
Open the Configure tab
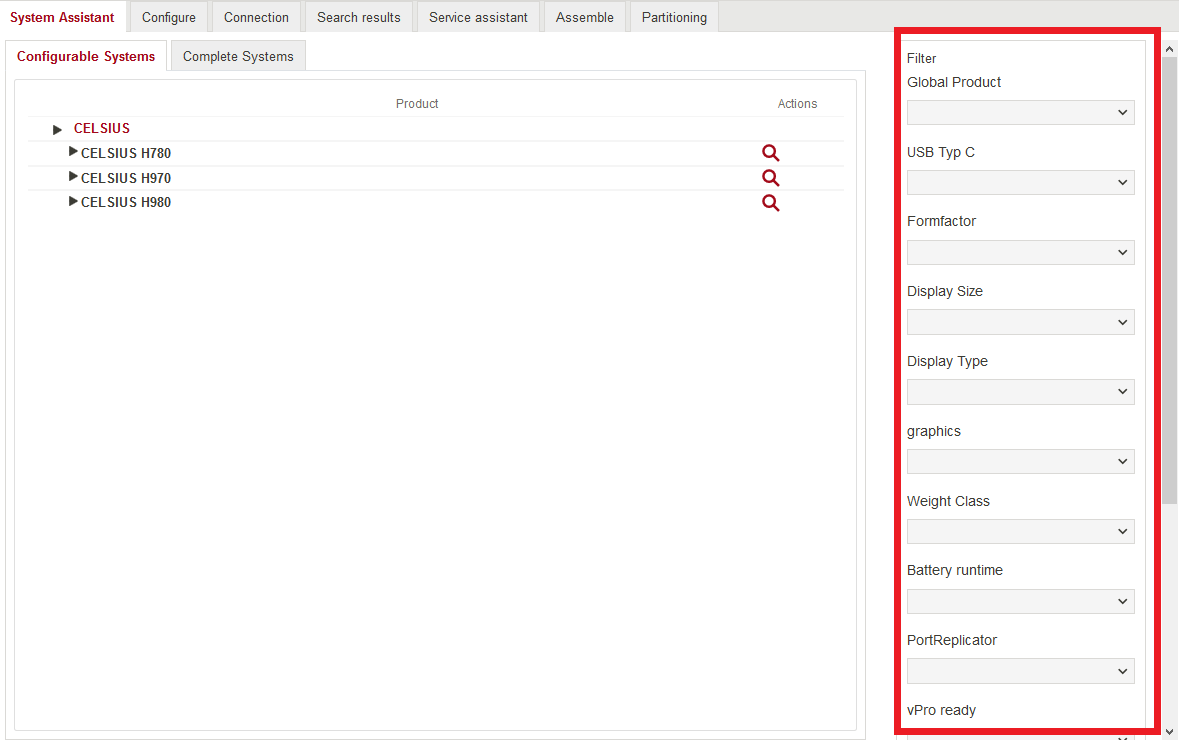(168, 17)
